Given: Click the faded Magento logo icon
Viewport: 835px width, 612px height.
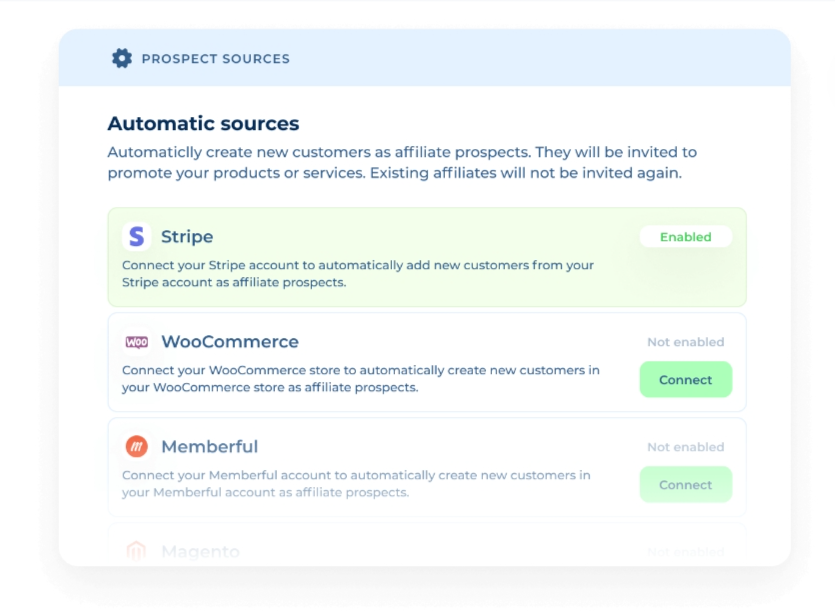Looking at the screenshot, I should pos(136,551).
